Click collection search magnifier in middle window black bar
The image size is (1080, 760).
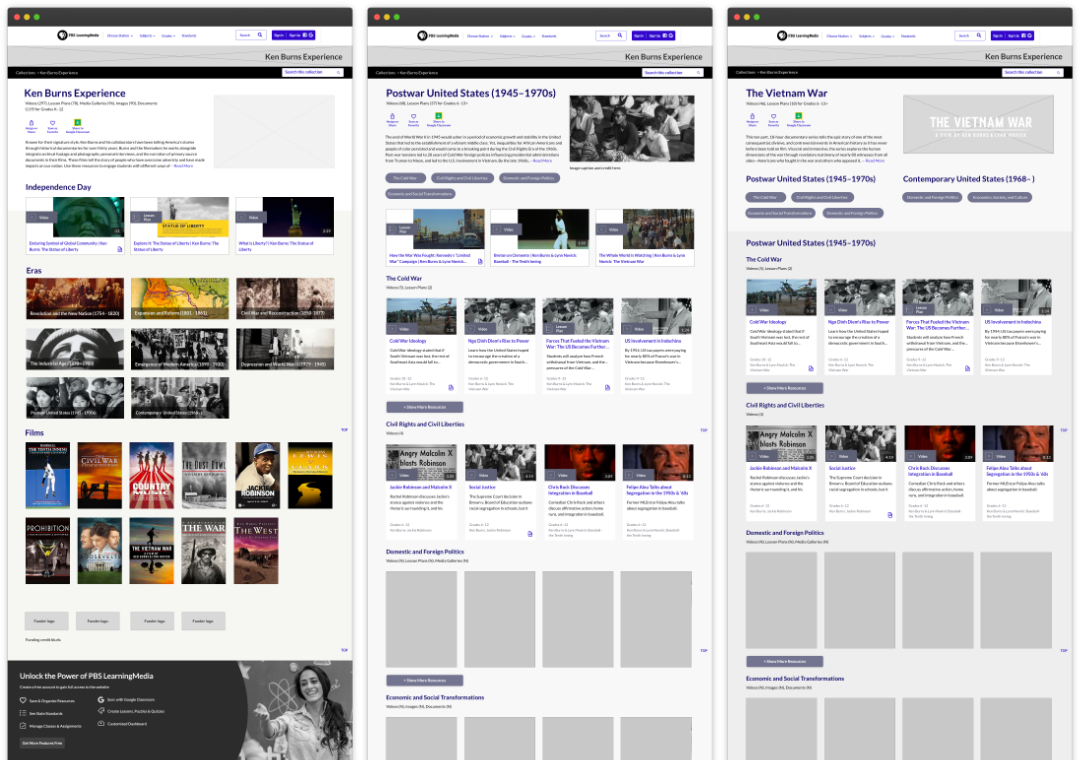point(698,72)
